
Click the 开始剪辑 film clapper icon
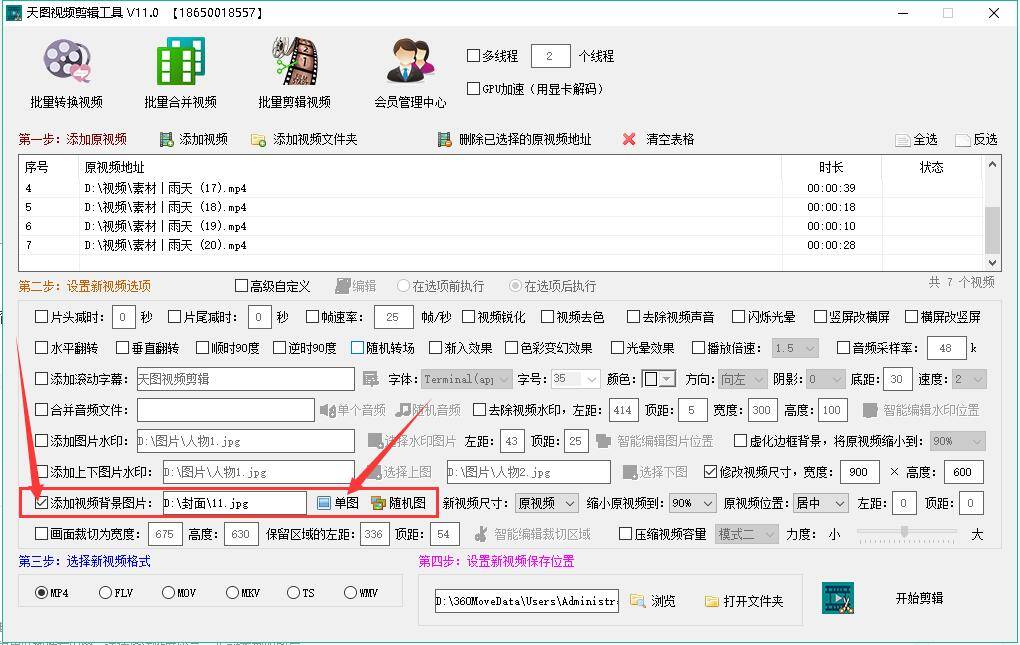(838, 598)
